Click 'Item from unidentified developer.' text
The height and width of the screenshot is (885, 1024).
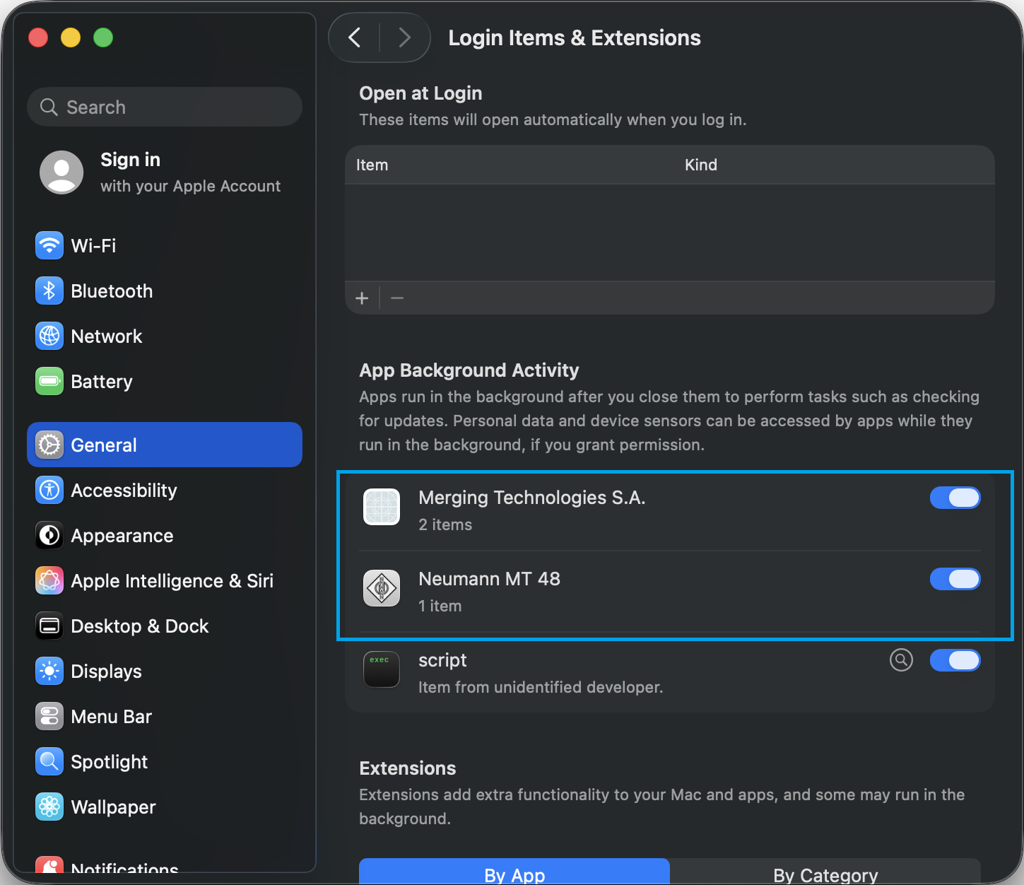click(541, 687)
